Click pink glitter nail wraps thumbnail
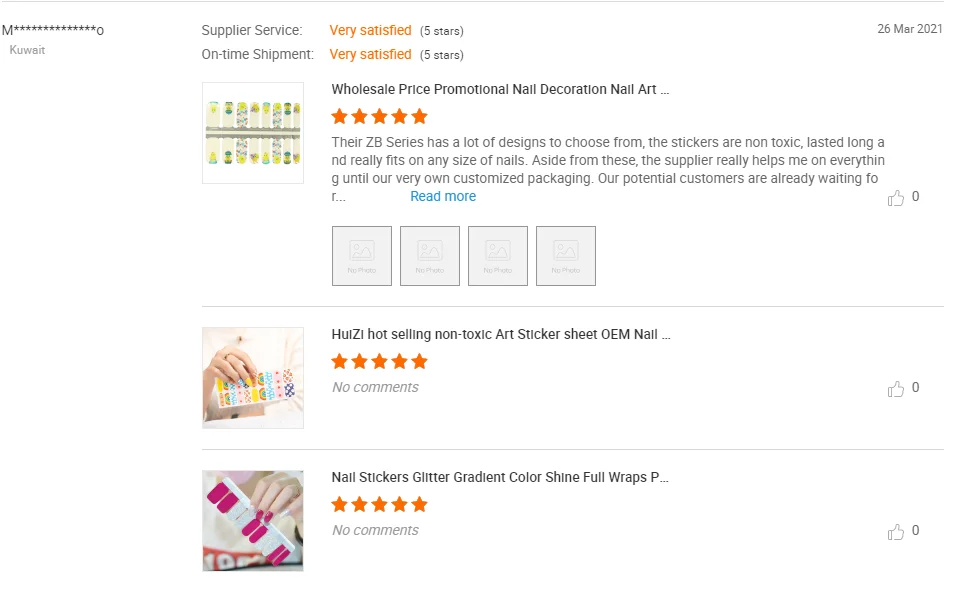Screen dimensions: 965x594 pos(253,521)
